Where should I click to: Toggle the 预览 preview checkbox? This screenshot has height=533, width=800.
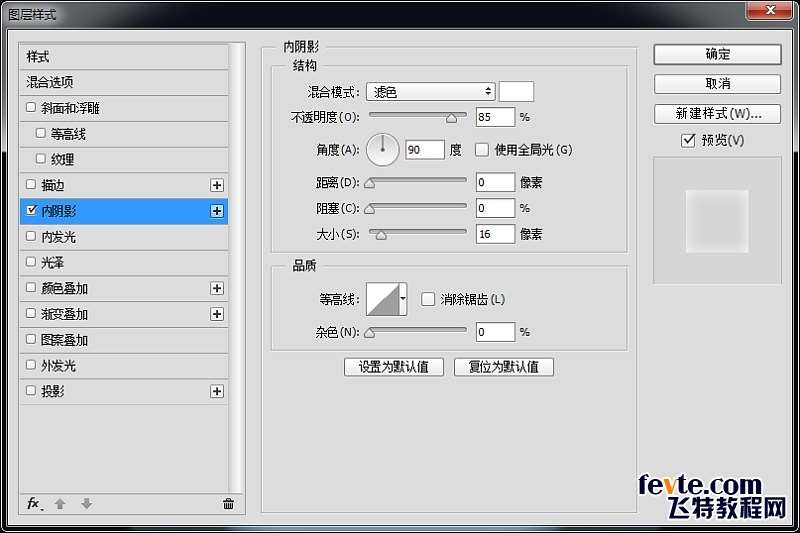point(688,140)
